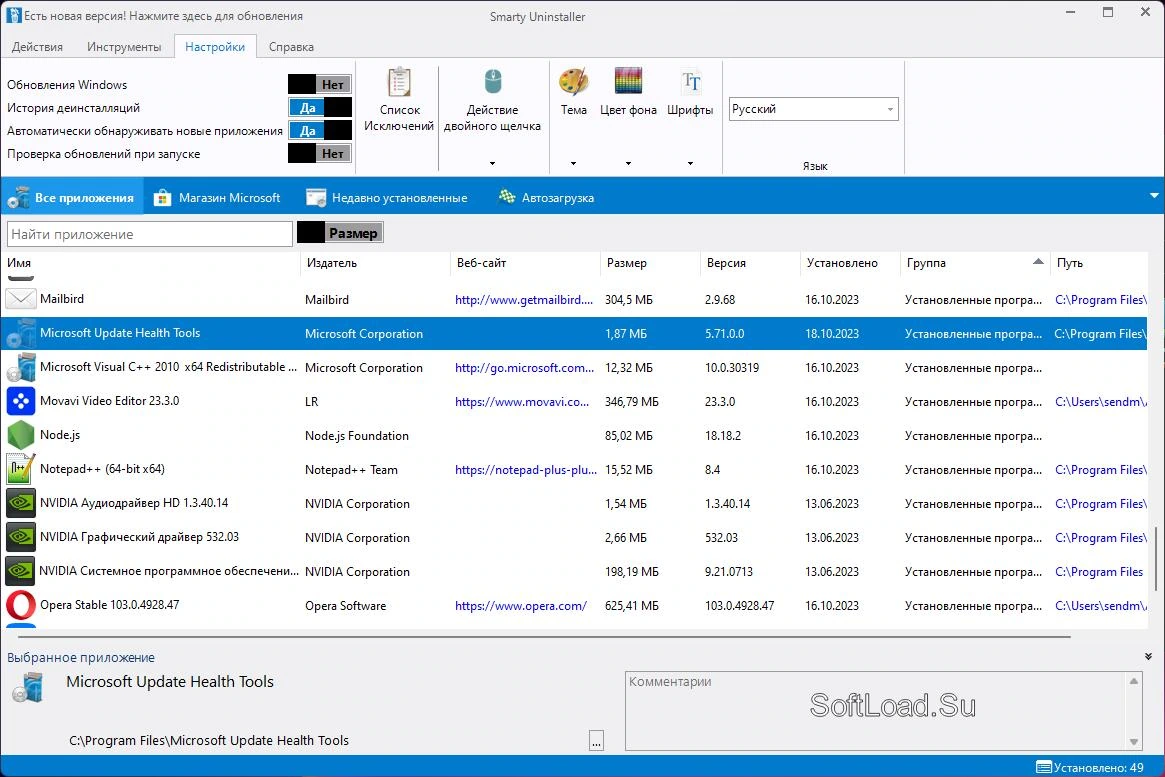Click the Smarty Uninstaller title bar icon
Viewport: 1165px width, 777px height.
(x=13, y=15)
